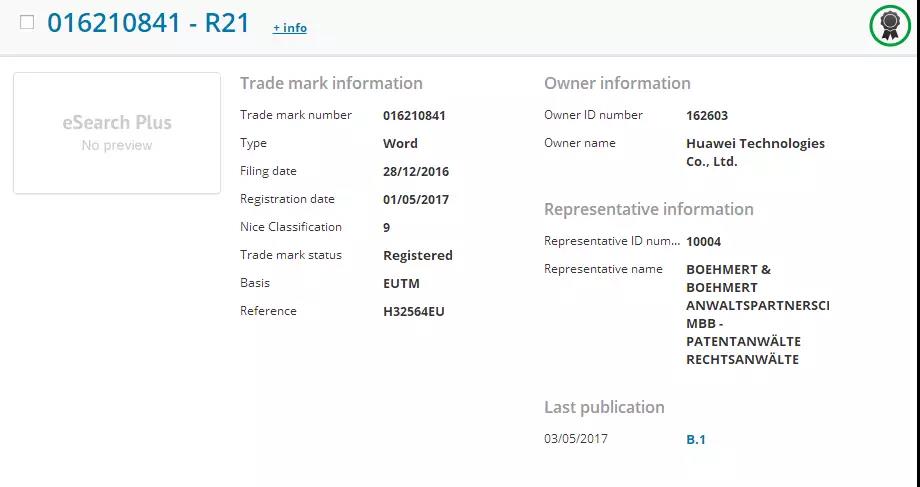920x487 pixels.
Task: Click the Last publication date 03/05/2017
Action: click(x=576, y=439)
